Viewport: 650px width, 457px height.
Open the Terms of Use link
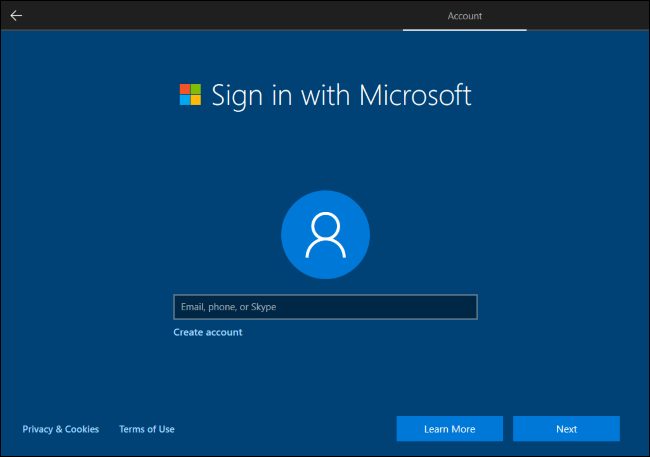click(147, 429)
